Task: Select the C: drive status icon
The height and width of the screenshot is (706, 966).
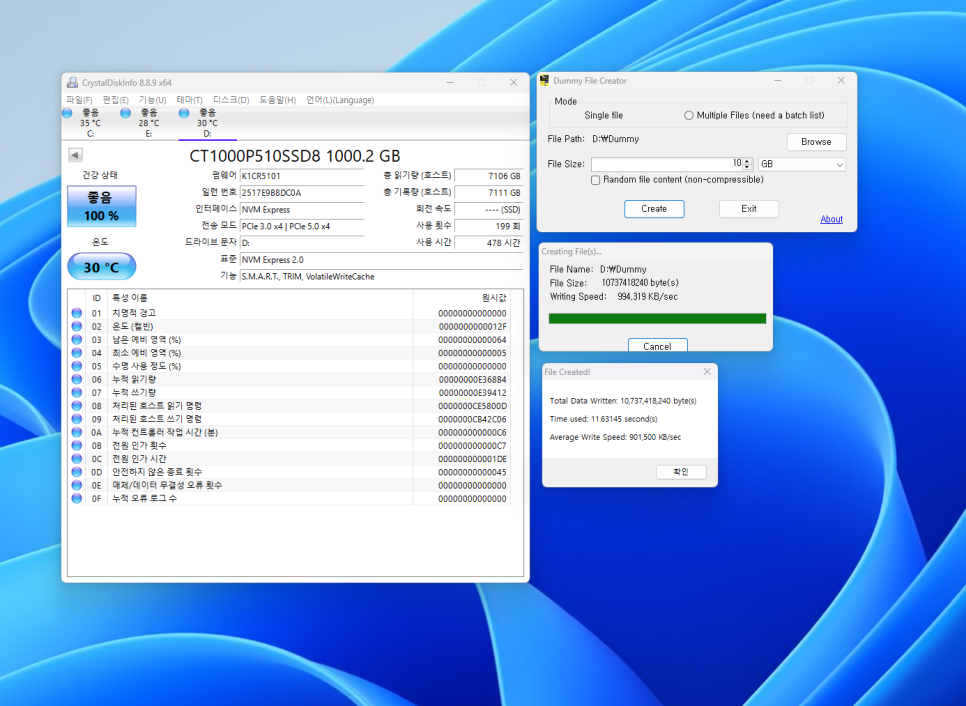Action: (x=67, y=113)
